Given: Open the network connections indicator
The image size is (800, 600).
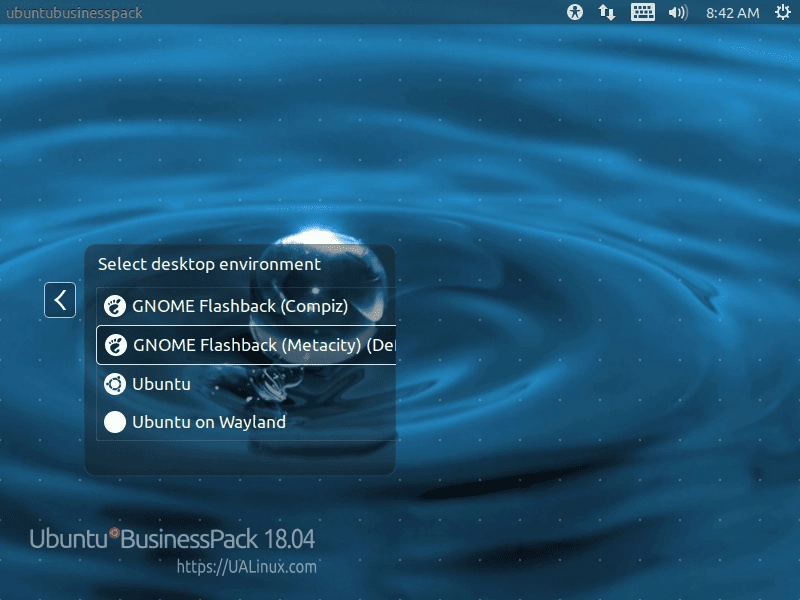Looking at the screenshot, I should (x=607, y=12).
